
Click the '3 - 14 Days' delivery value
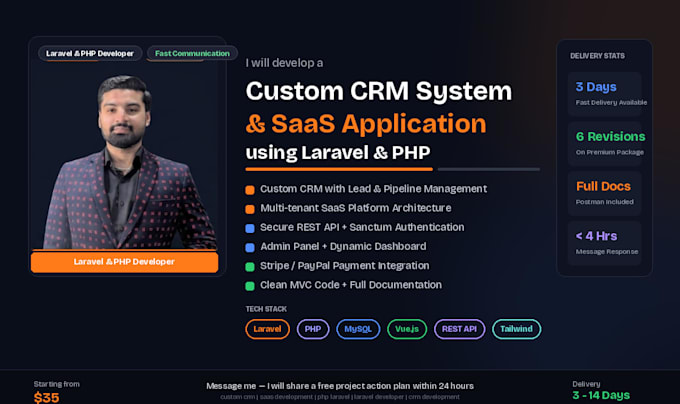(601, 395)
